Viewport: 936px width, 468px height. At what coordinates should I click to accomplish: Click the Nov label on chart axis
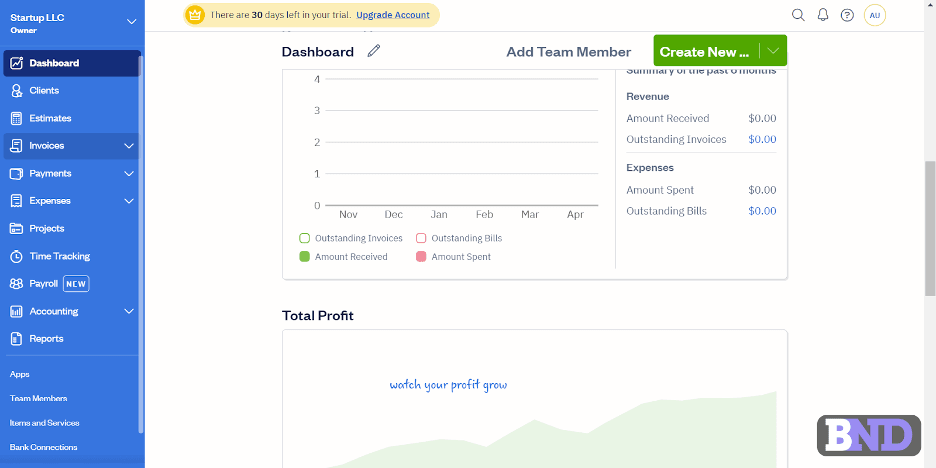coord(348,215)
